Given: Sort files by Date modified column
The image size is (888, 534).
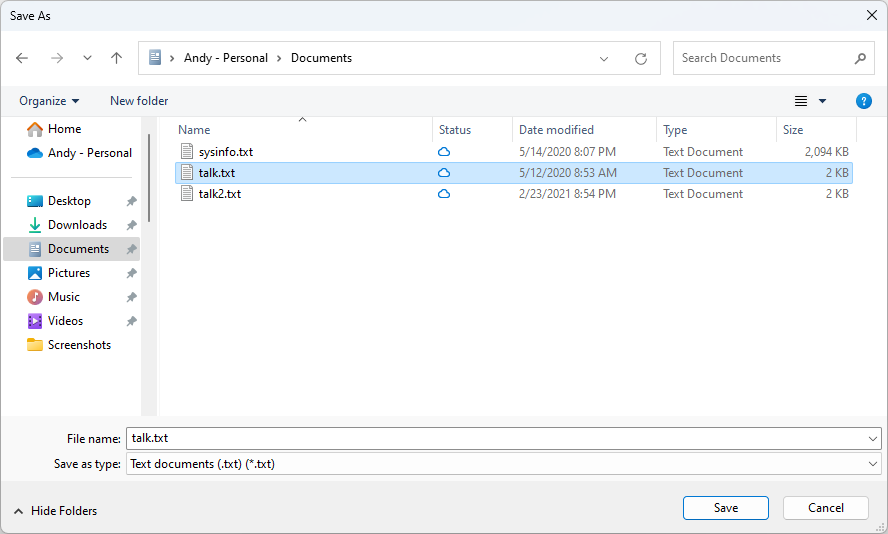Looking at the screenshot, I should click(x=556, y=130).
